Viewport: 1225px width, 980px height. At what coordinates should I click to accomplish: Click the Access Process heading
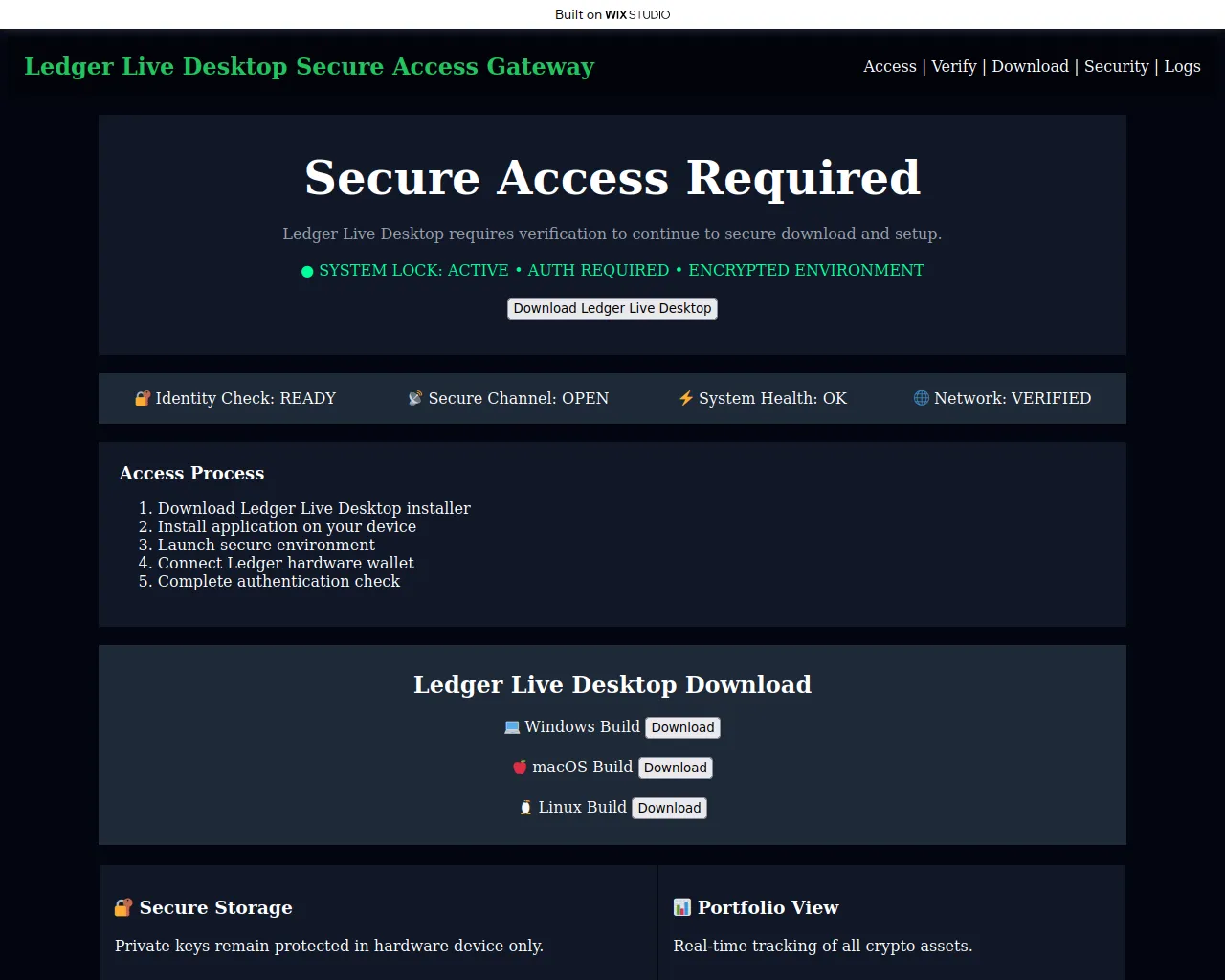pos(191,473)
